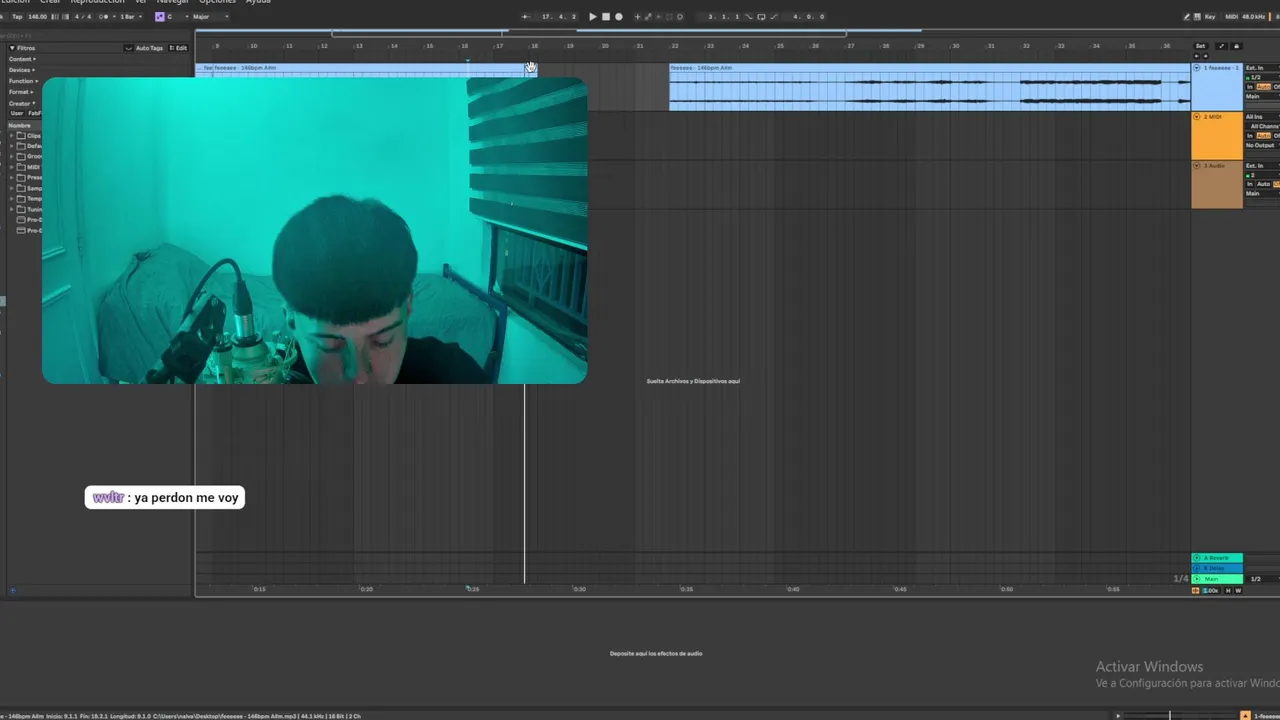Select the User creator tag
The width and height of the screenshot is (1280, 720).
point(16,113)
